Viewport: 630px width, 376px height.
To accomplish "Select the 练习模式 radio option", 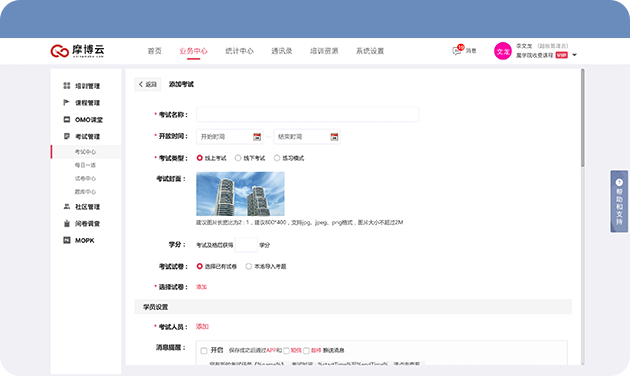I will [277, 158].
